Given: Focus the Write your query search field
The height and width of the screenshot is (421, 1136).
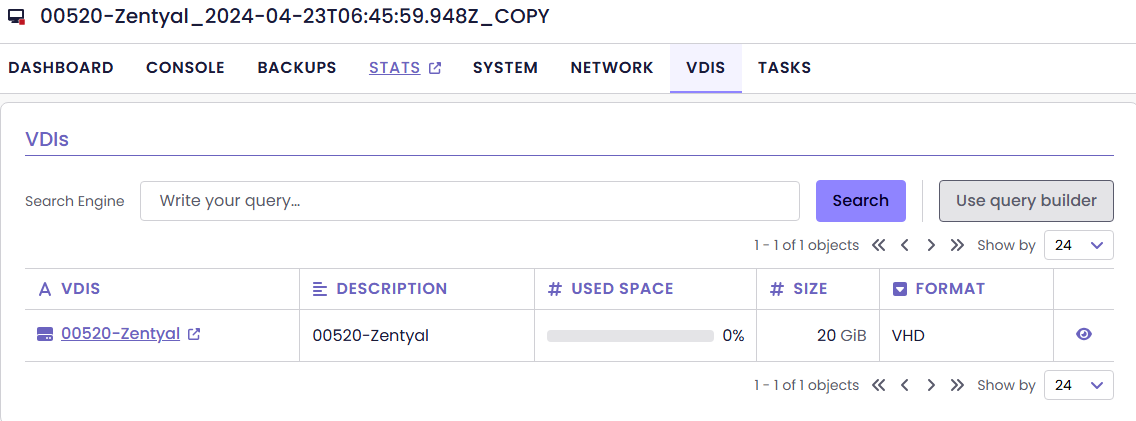Looking at the screenshot, I should pos(470,201).
